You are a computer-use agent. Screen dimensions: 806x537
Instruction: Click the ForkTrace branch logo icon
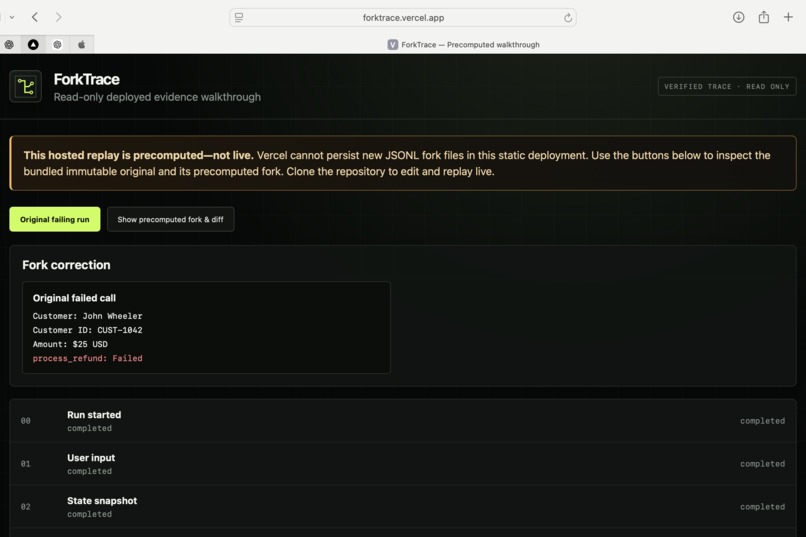[x=26, y=86]
